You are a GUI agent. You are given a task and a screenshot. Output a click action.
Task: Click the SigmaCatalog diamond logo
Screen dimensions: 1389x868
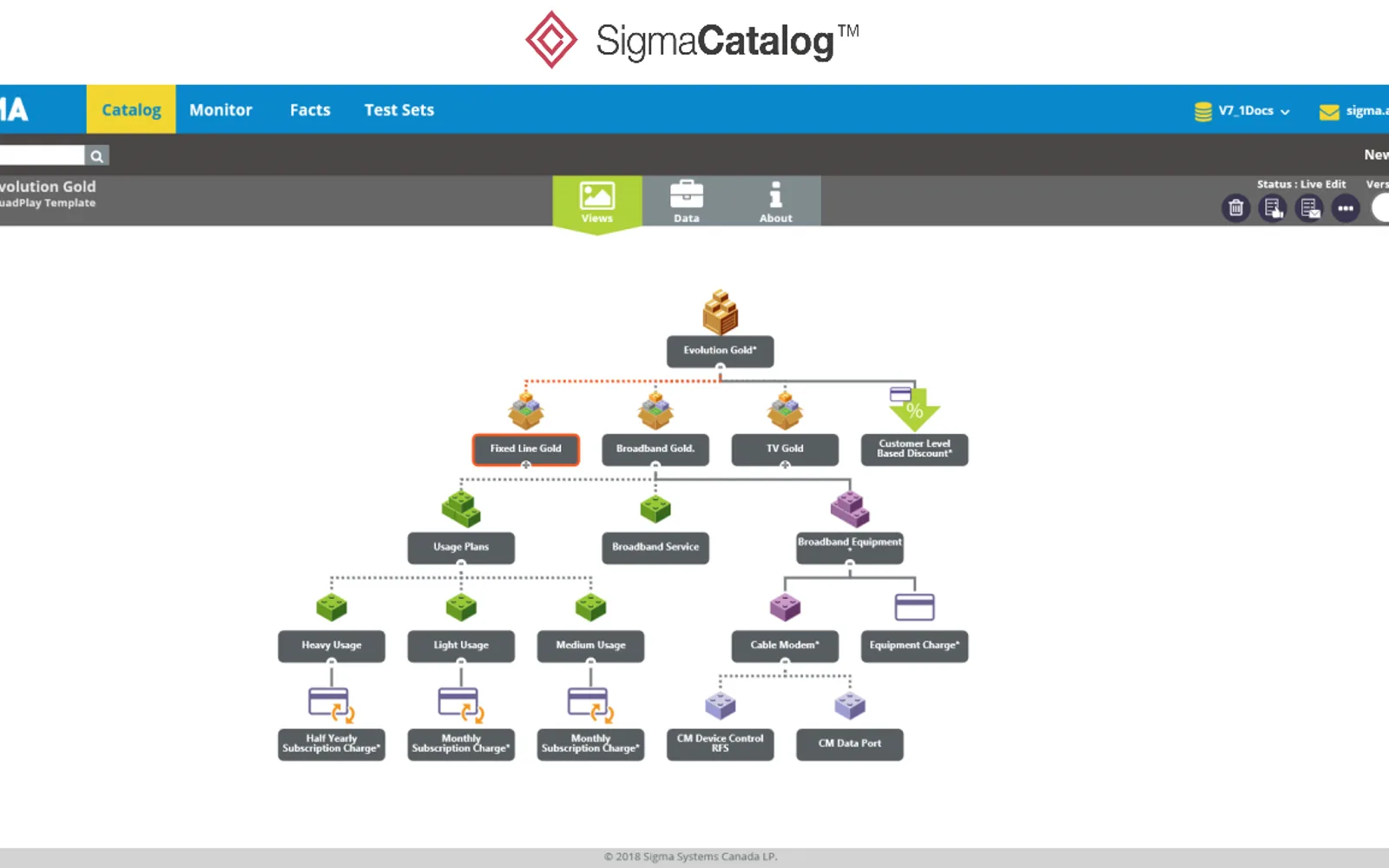point(550,40)
